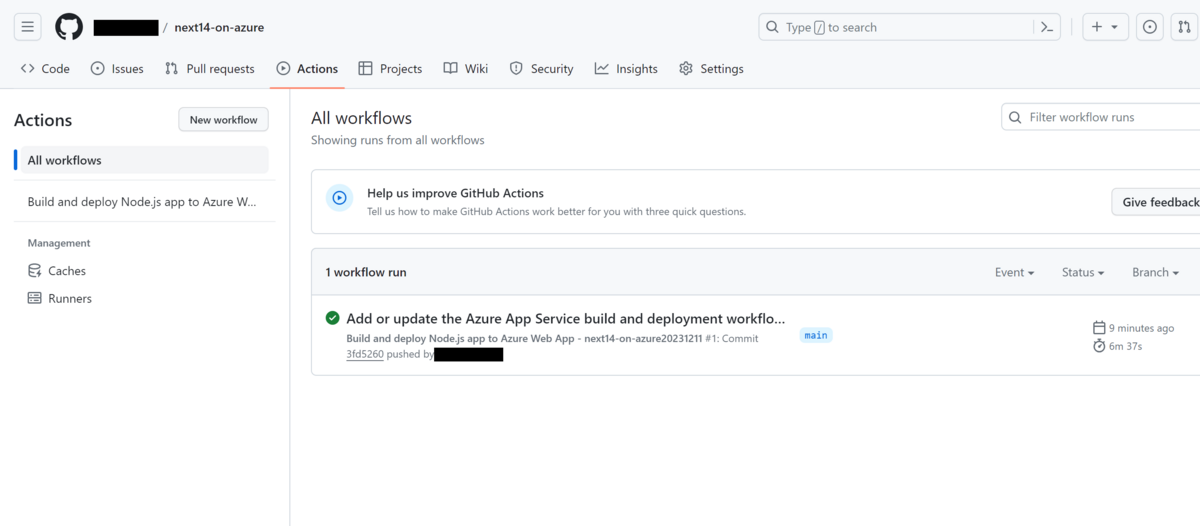Select the Actions tab
The image size is (1200, 526).
[x=307, y=68]
